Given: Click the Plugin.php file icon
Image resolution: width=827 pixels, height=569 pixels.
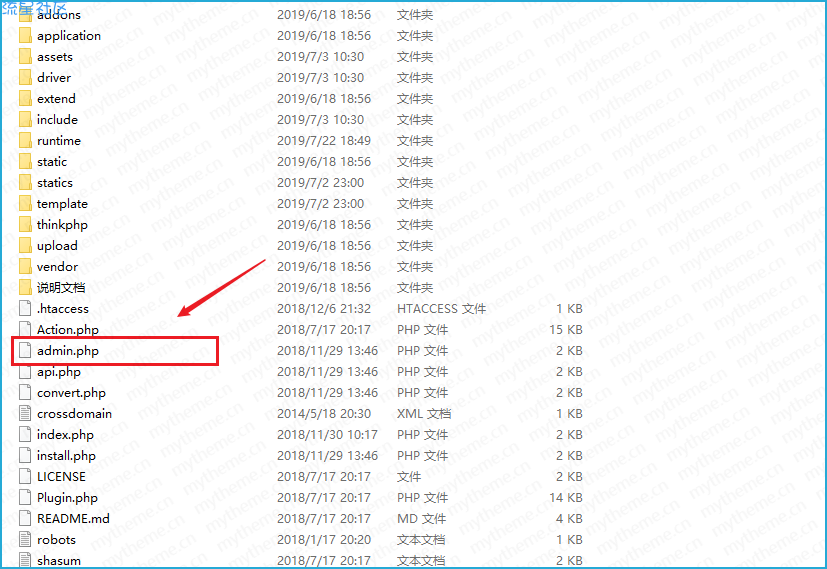Looking at the screenshot, I should coord(25,498).
